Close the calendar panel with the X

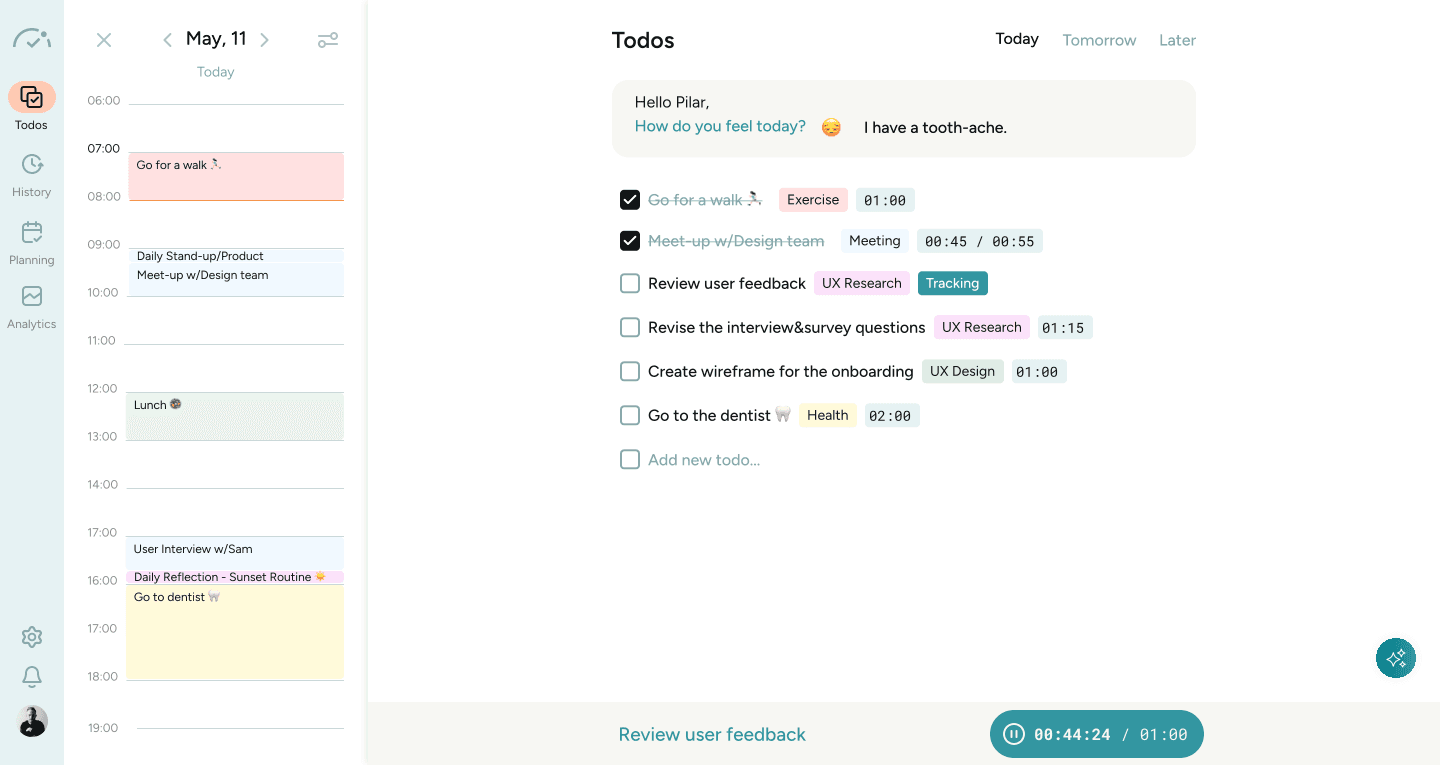coord(104,40)
